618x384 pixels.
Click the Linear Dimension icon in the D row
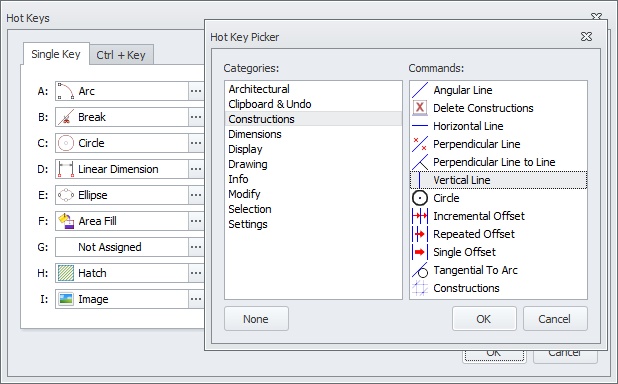tap(65, 169)
